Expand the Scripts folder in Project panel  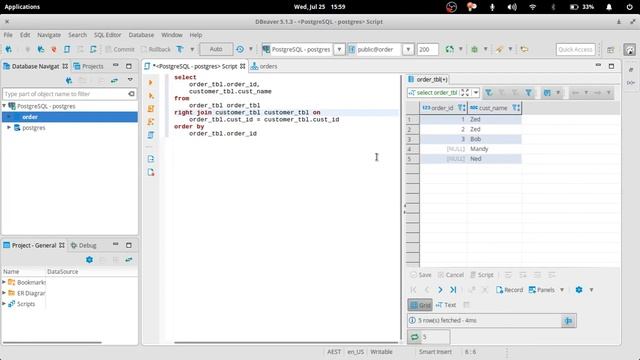4,304
